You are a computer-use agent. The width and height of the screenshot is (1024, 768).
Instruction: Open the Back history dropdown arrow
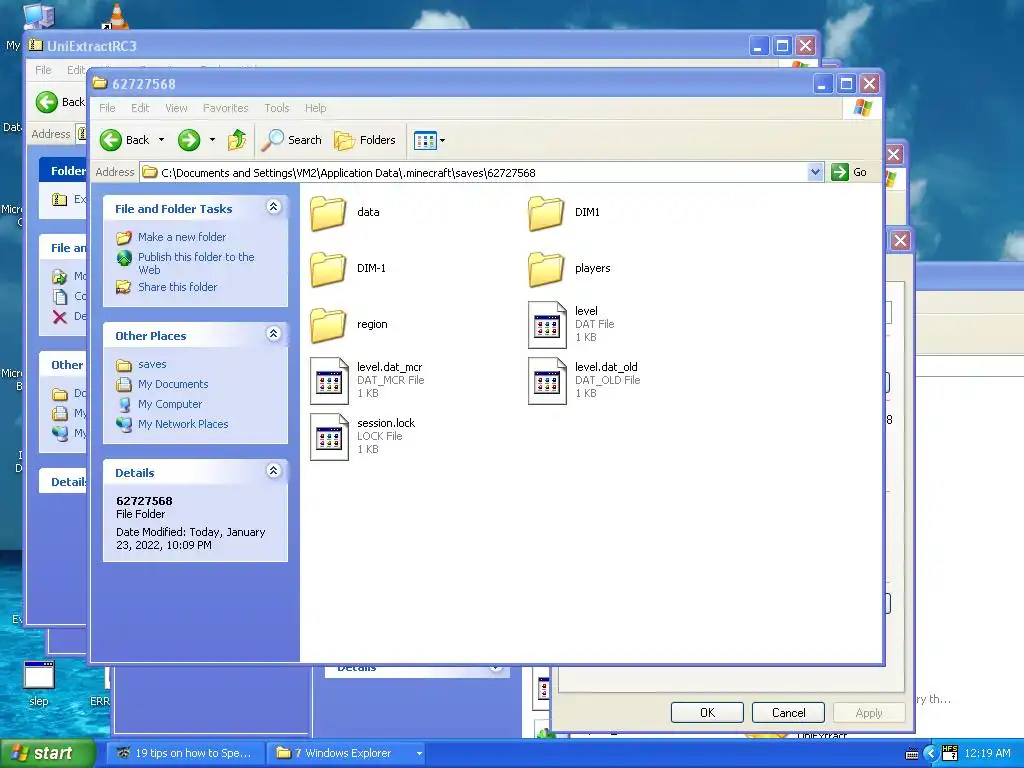point(161,140)
